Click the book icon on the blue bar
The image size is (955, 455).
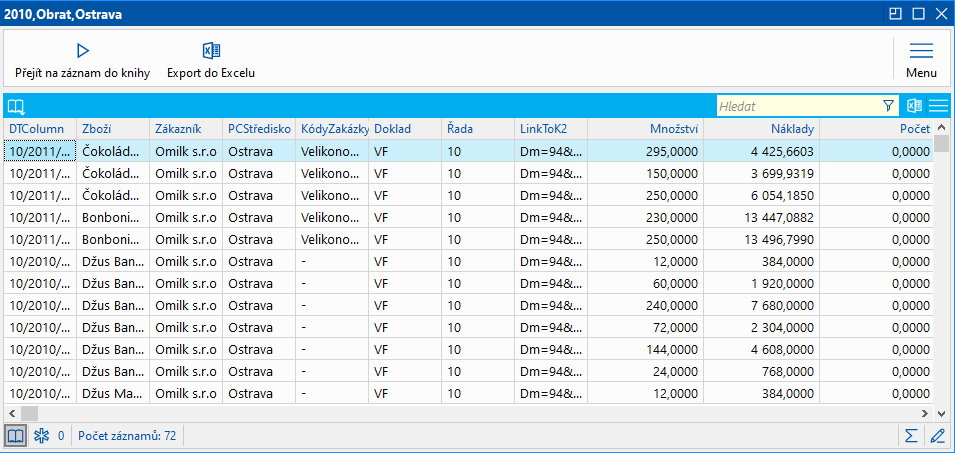coord(16,107)
